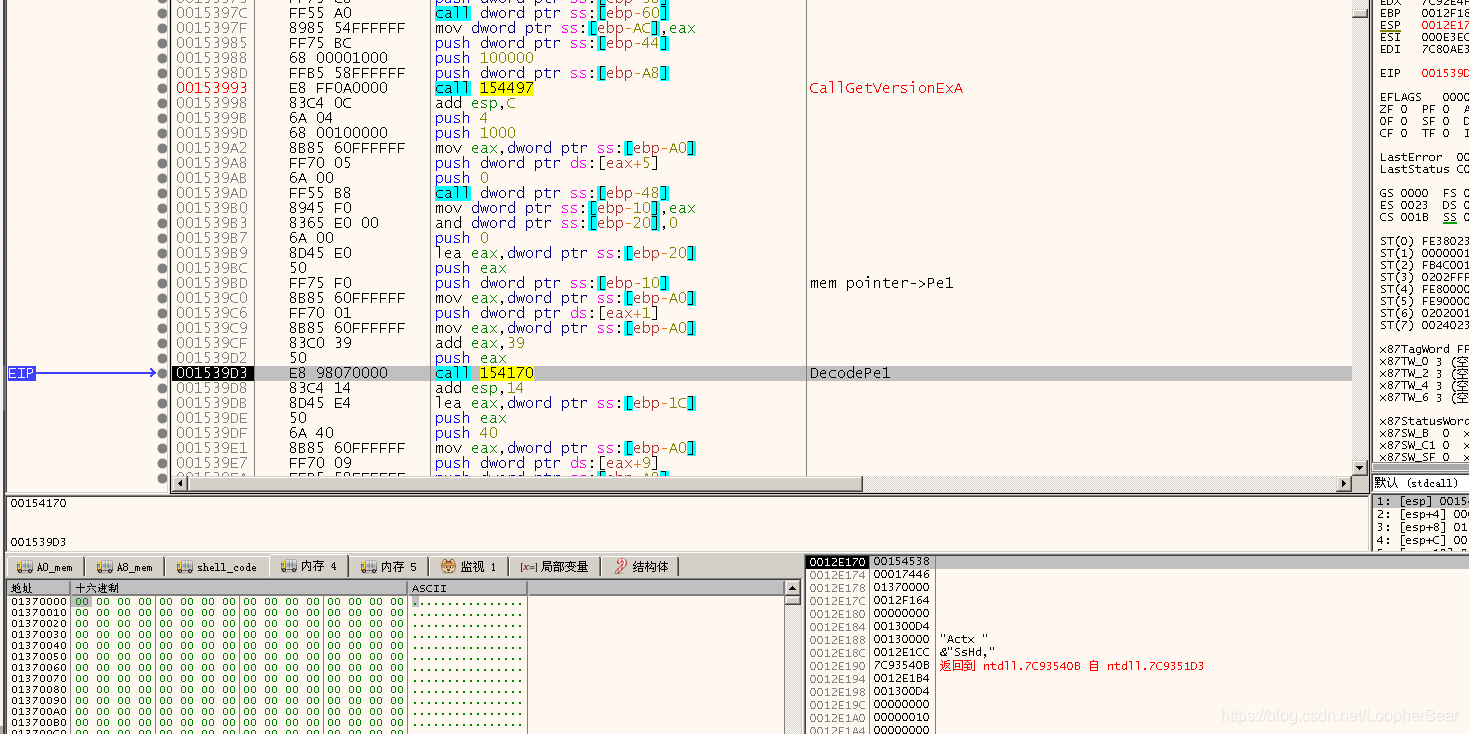The height and width of the screenshot is (734, 1469).
Task: Click dump panel scrollbar up arrow
Action: coord(794,588)
